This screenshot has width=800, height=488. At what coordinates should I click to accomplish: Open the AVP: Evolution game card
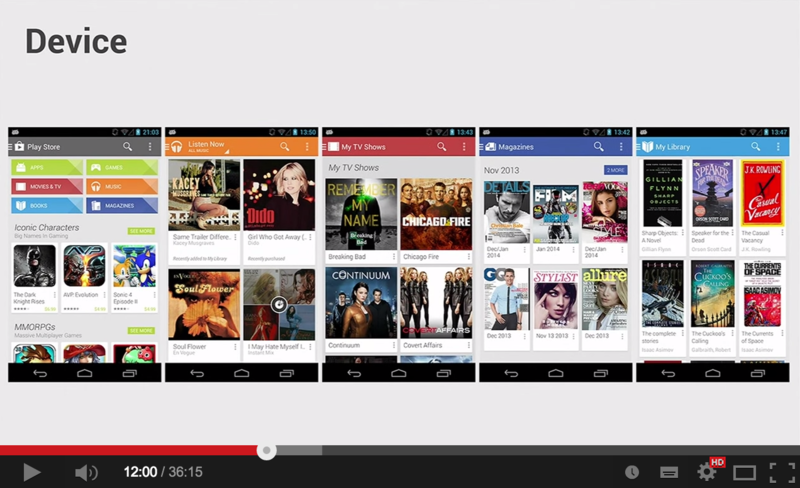tap(84, 278)
